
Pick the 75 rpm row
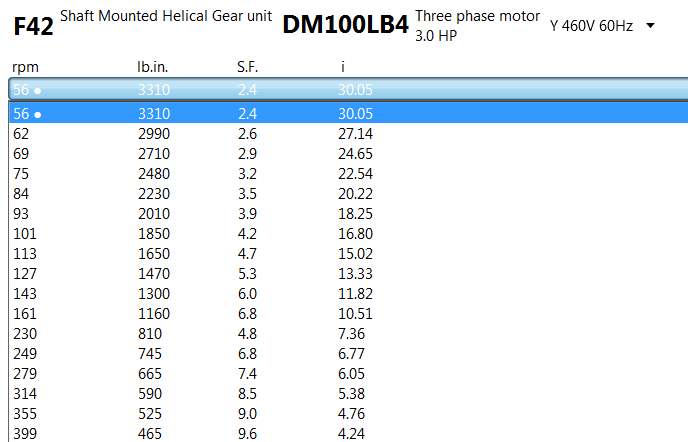[348, 173]
